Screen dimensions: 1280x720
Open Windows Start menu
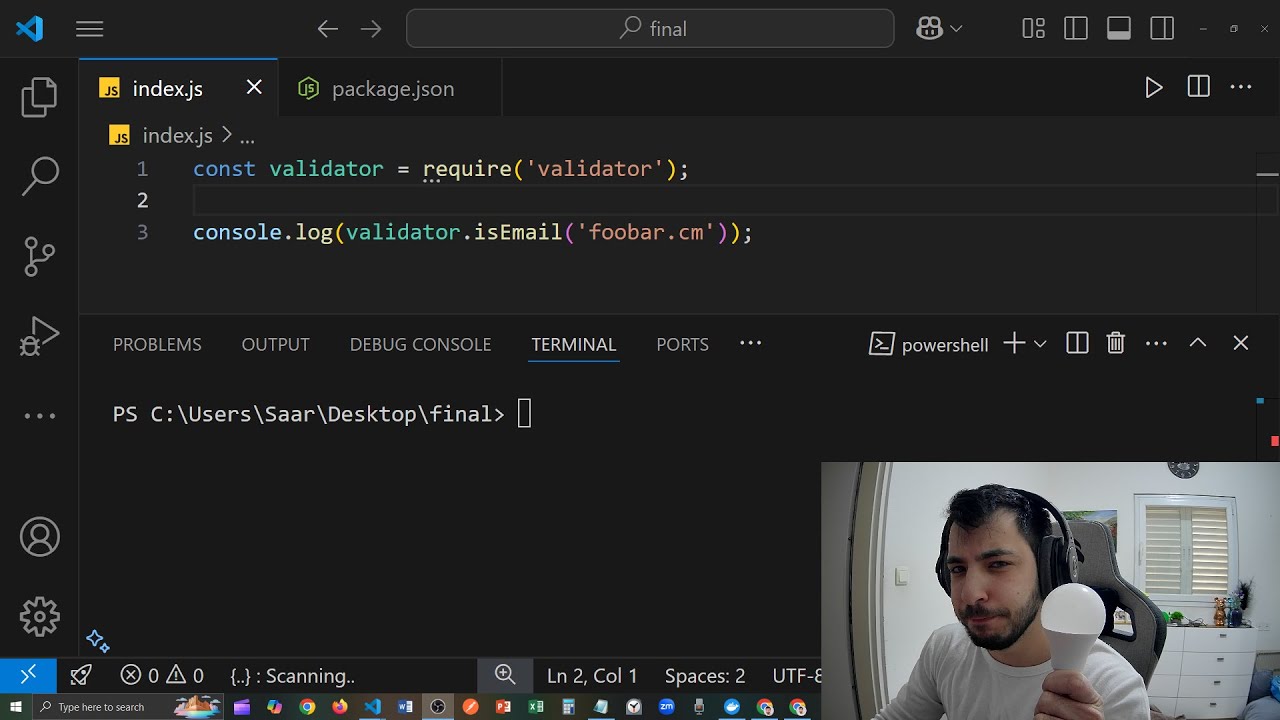(x=15, y=707)
